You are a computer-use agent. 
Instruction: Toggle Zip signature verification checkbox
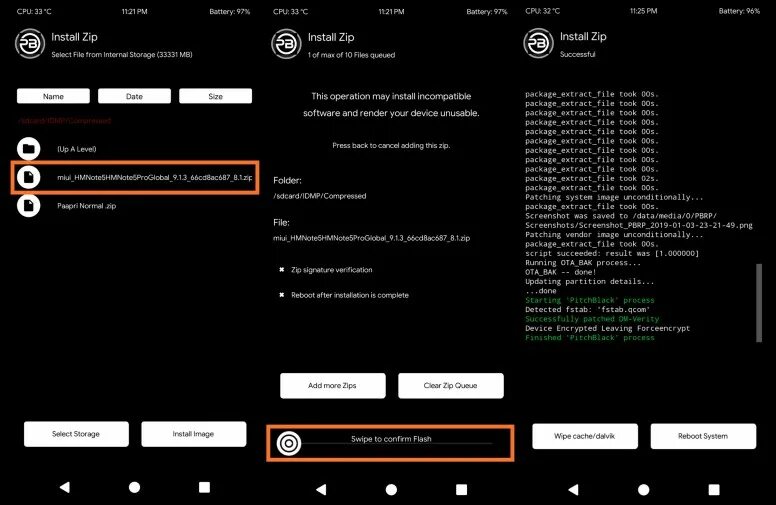point(282,270)
